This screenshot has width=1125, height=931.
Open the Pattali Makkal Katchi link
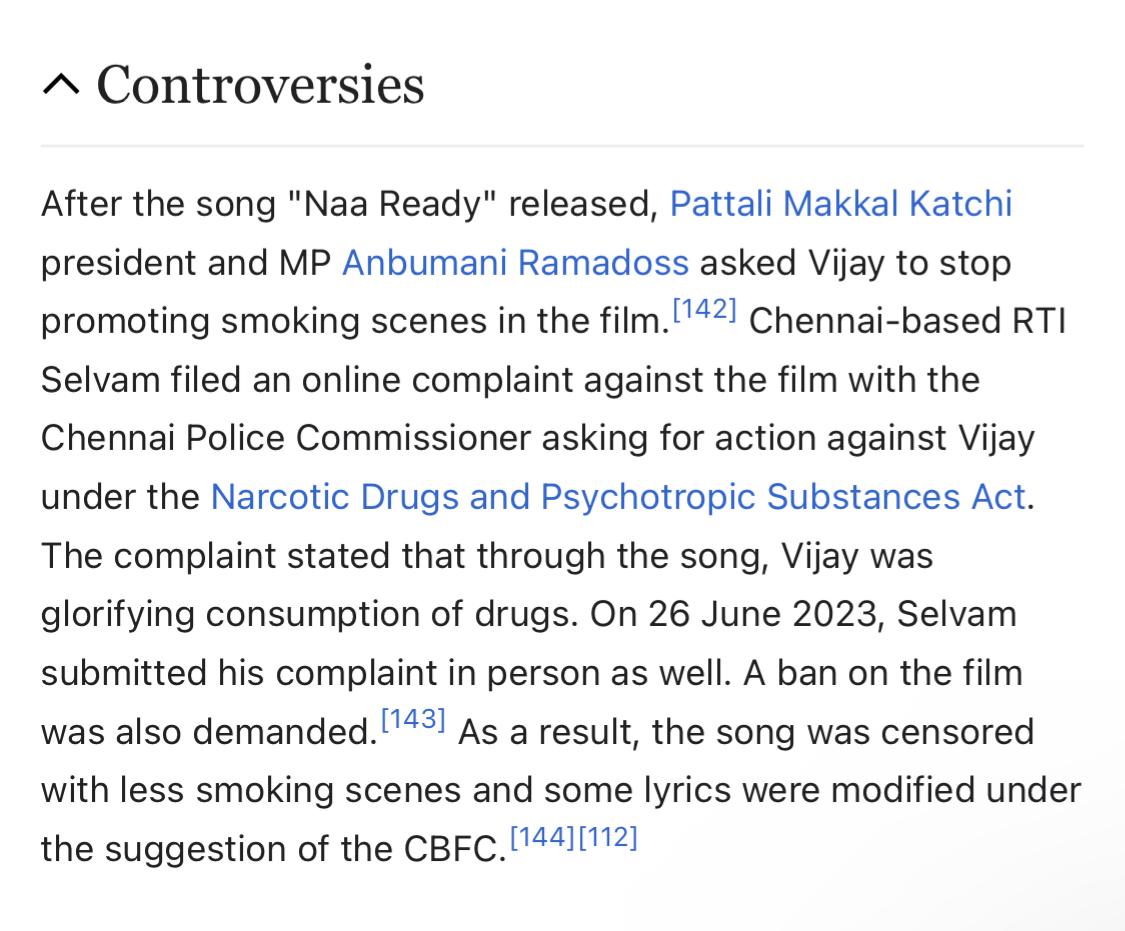coord(840,204)
